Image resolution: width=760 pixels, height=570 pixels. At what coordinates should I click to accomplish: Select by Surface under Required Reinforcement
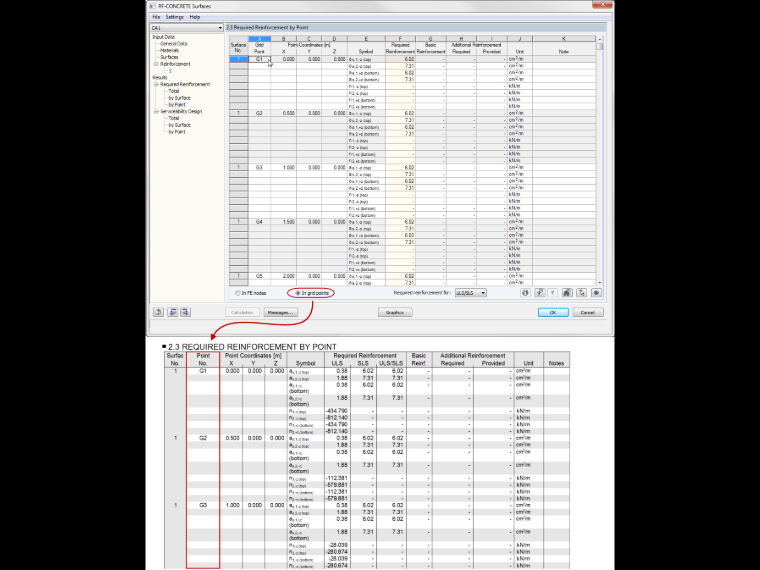coord(179,98)
